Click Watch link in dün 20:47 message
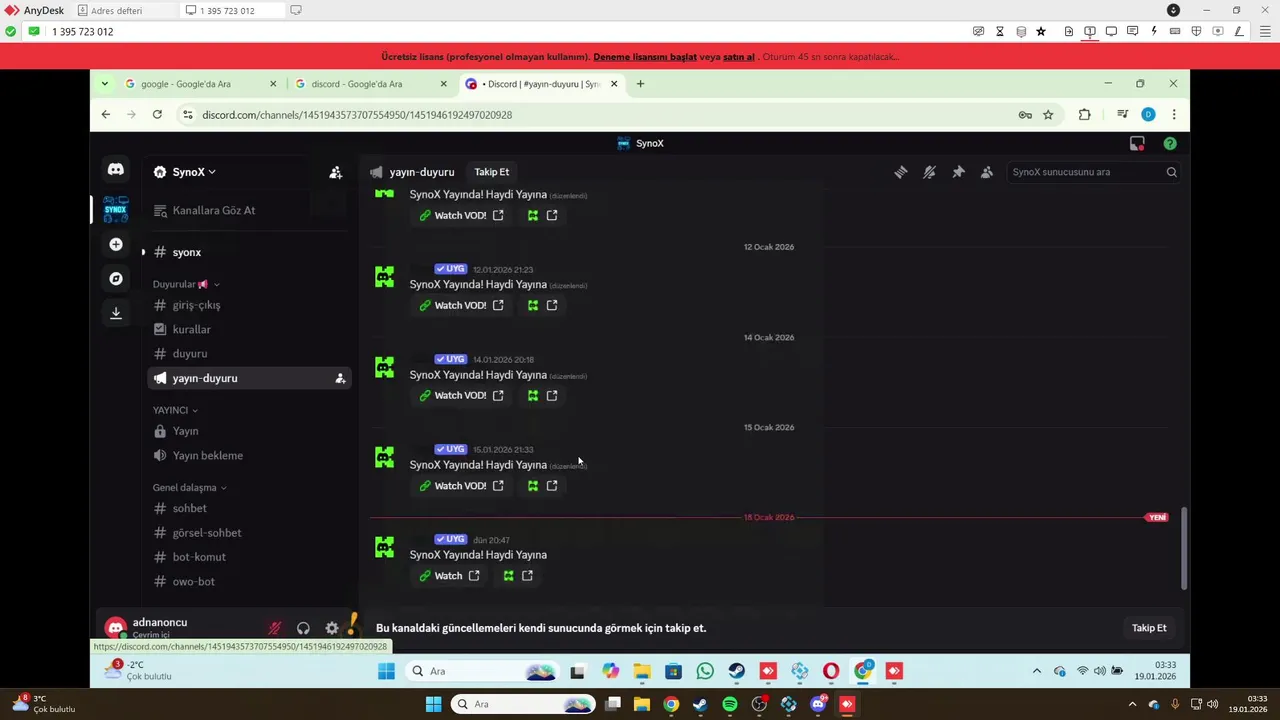 tap(448, 576)
